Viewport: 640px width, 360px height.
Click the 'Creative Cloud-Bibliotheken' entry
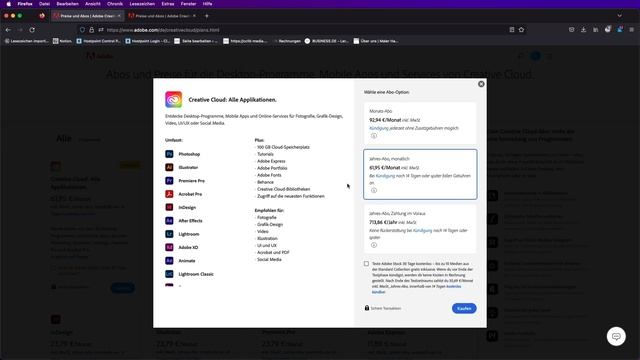click(283, 189)
